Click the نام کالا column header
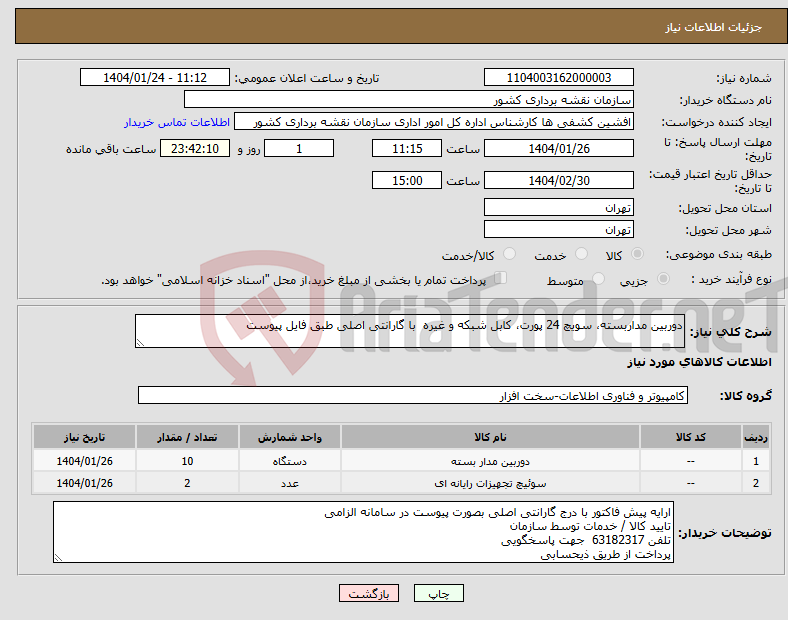The height and width of the screenshot is (620, 788). 490,437
